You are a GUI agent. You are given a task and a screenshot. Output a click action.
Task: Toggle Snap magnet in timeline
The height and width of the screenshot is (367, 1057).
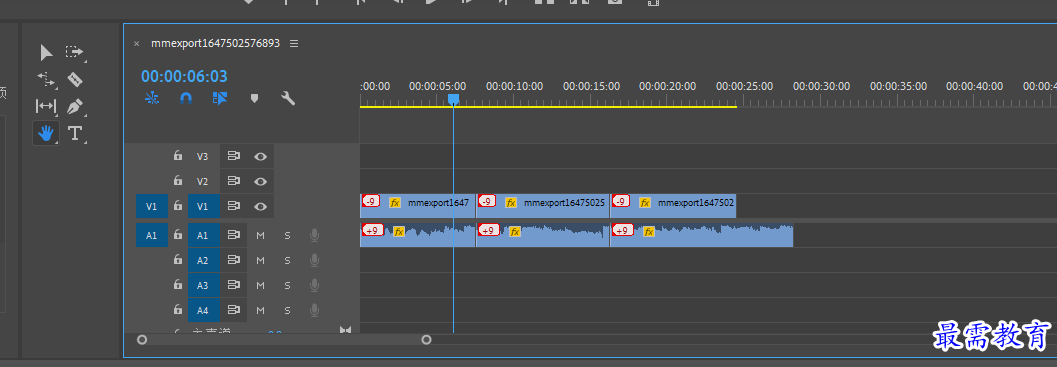(186, 98)
